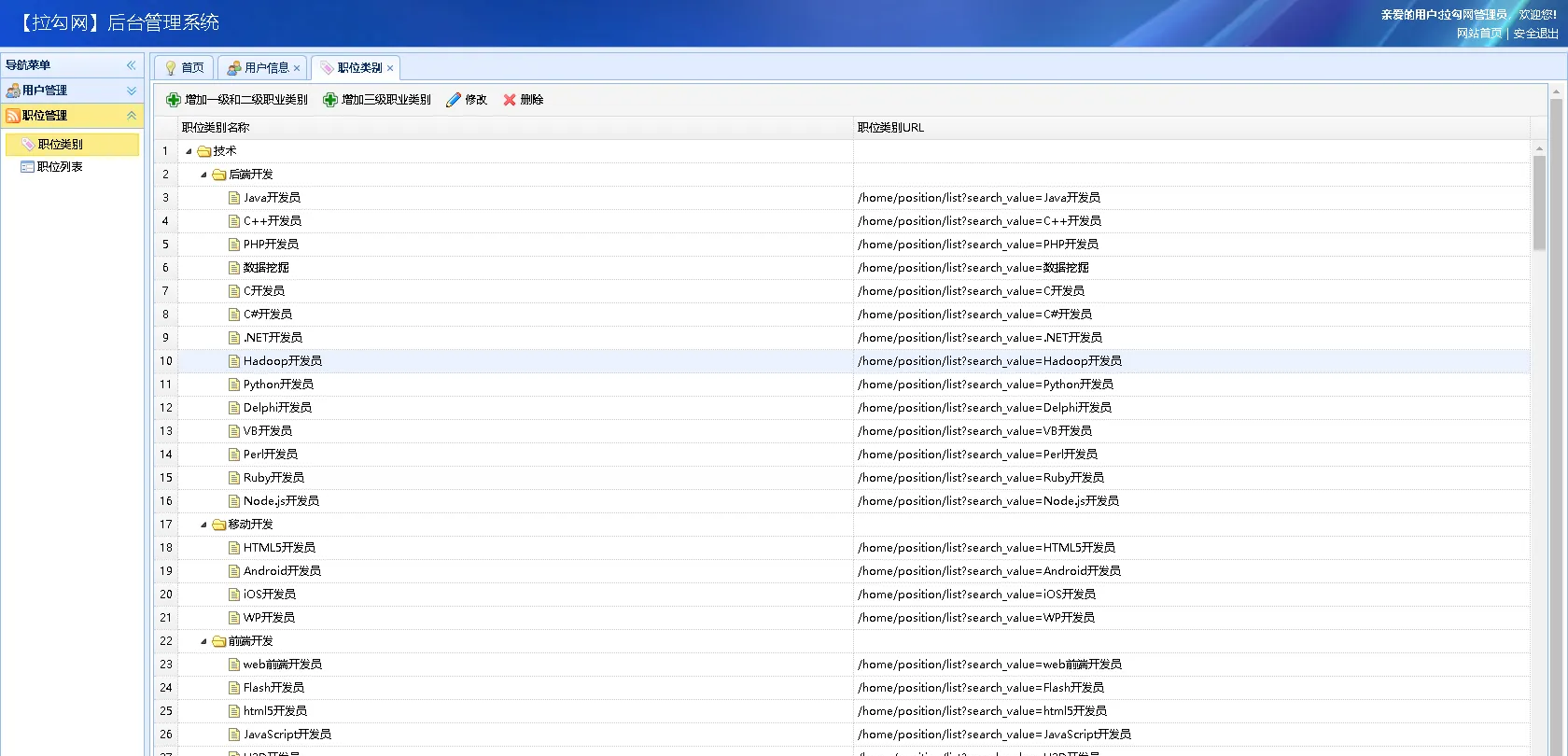Click the pencil edit (修改) icon
1568x756 pixels.
click(x=454, y=100)
